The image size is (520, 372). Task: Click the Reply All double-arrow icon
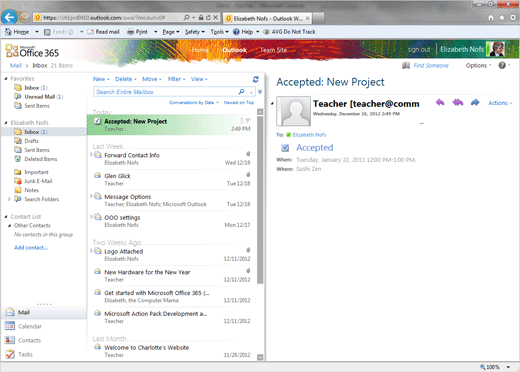tap(458, 102)
